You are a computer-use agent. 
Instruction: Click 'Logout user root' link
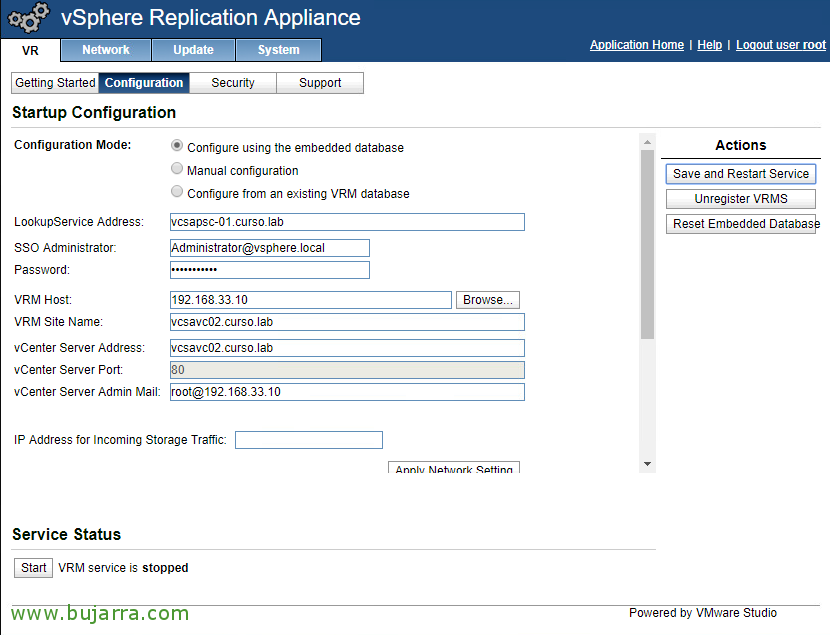tap(781, 45)
